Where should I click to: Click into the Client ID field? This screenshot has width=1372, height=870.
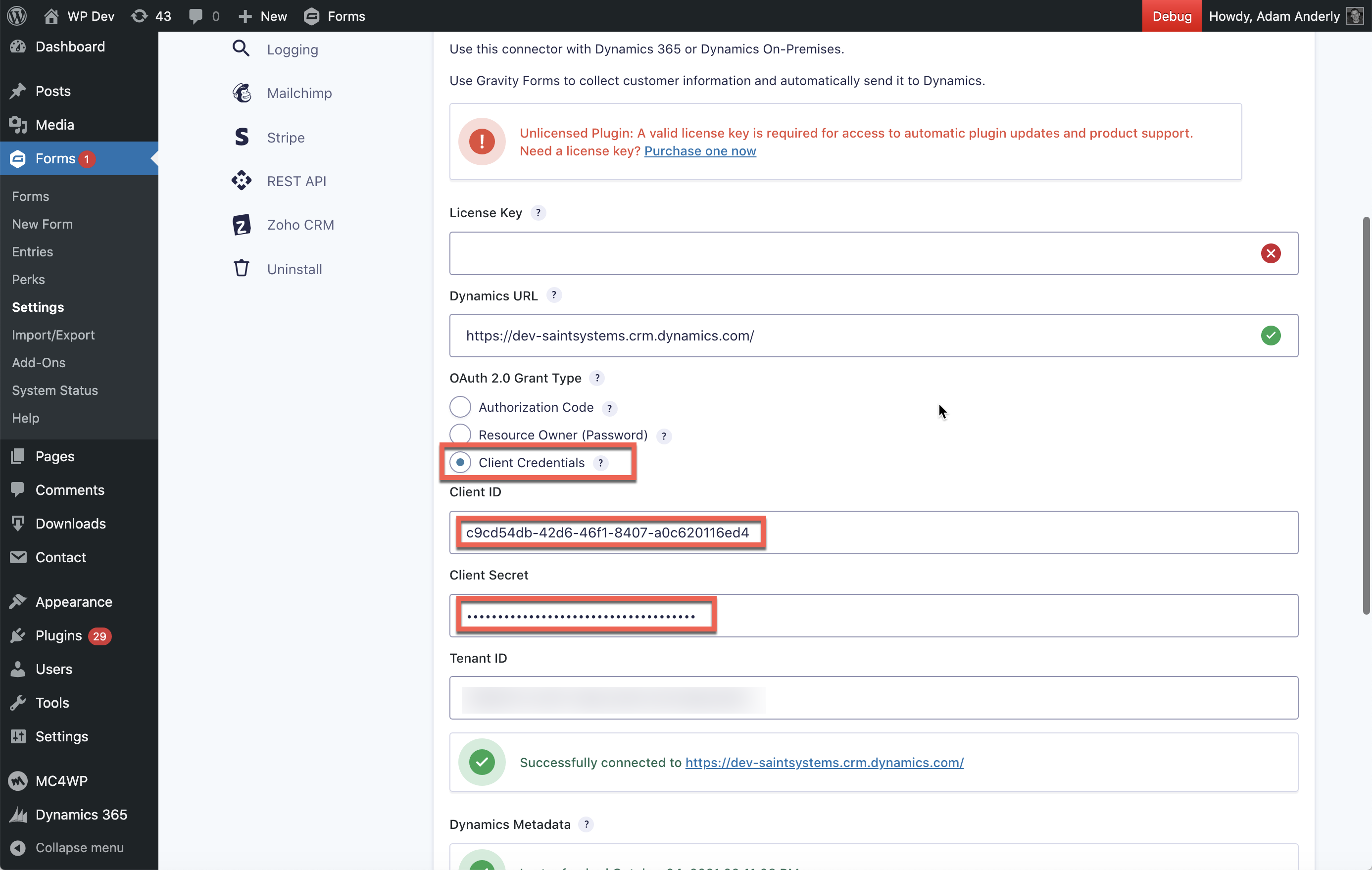point(874,532)
